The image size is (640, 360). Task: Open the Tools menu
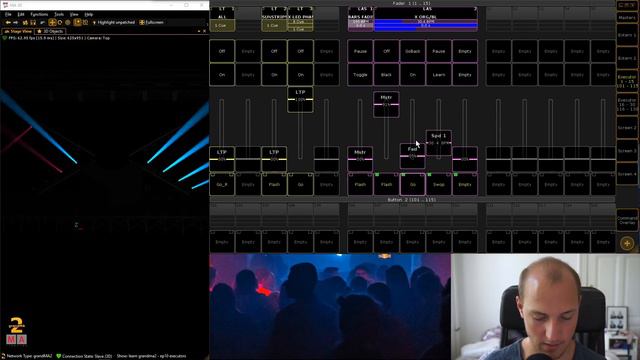coord(59,14)
